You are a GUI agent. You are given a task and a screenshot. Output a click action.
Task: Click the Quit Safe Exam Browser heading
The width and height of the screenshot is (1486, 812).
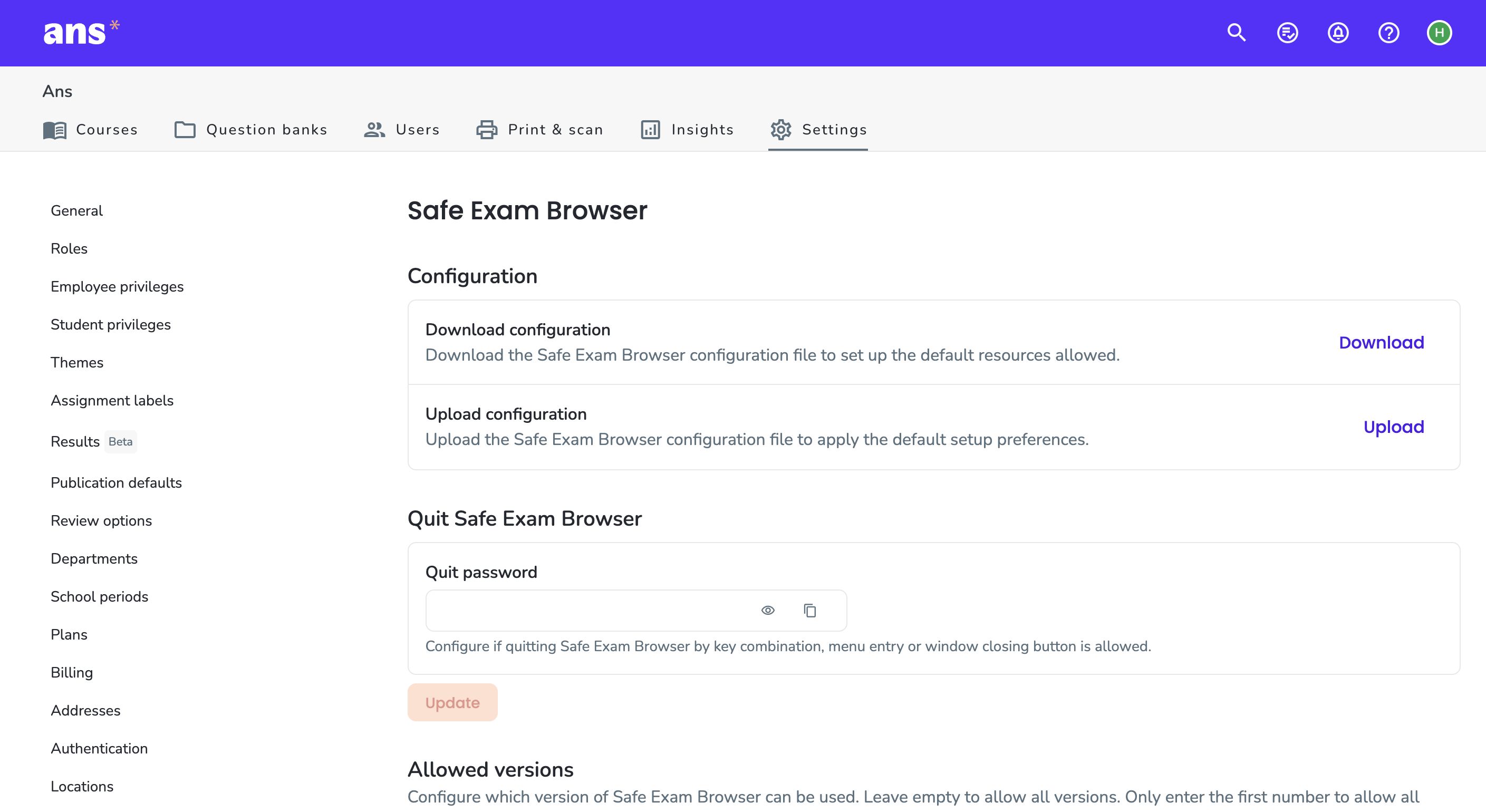524,518
